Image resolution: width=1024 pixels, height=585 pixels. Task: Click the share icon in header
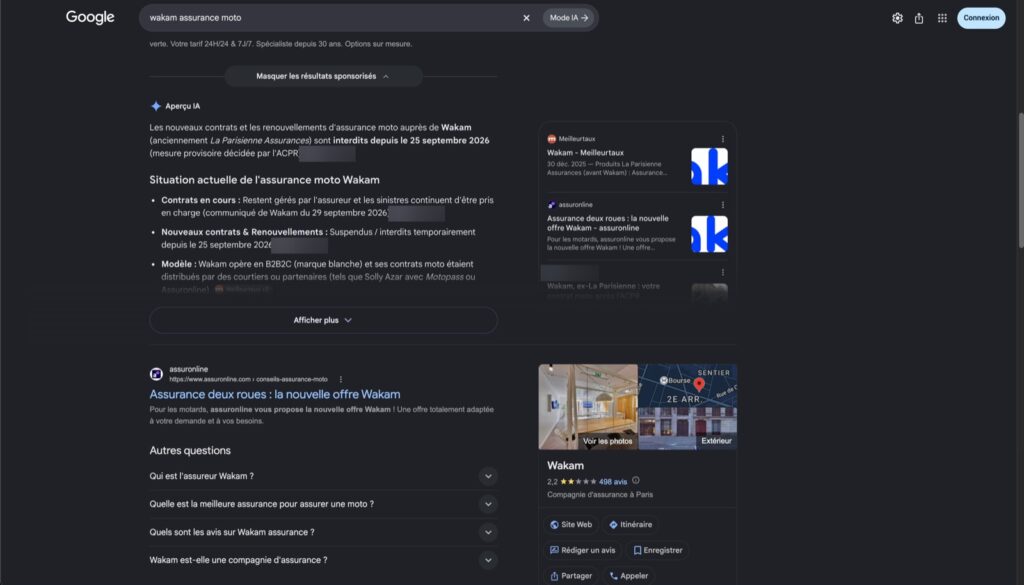[919, 18]
